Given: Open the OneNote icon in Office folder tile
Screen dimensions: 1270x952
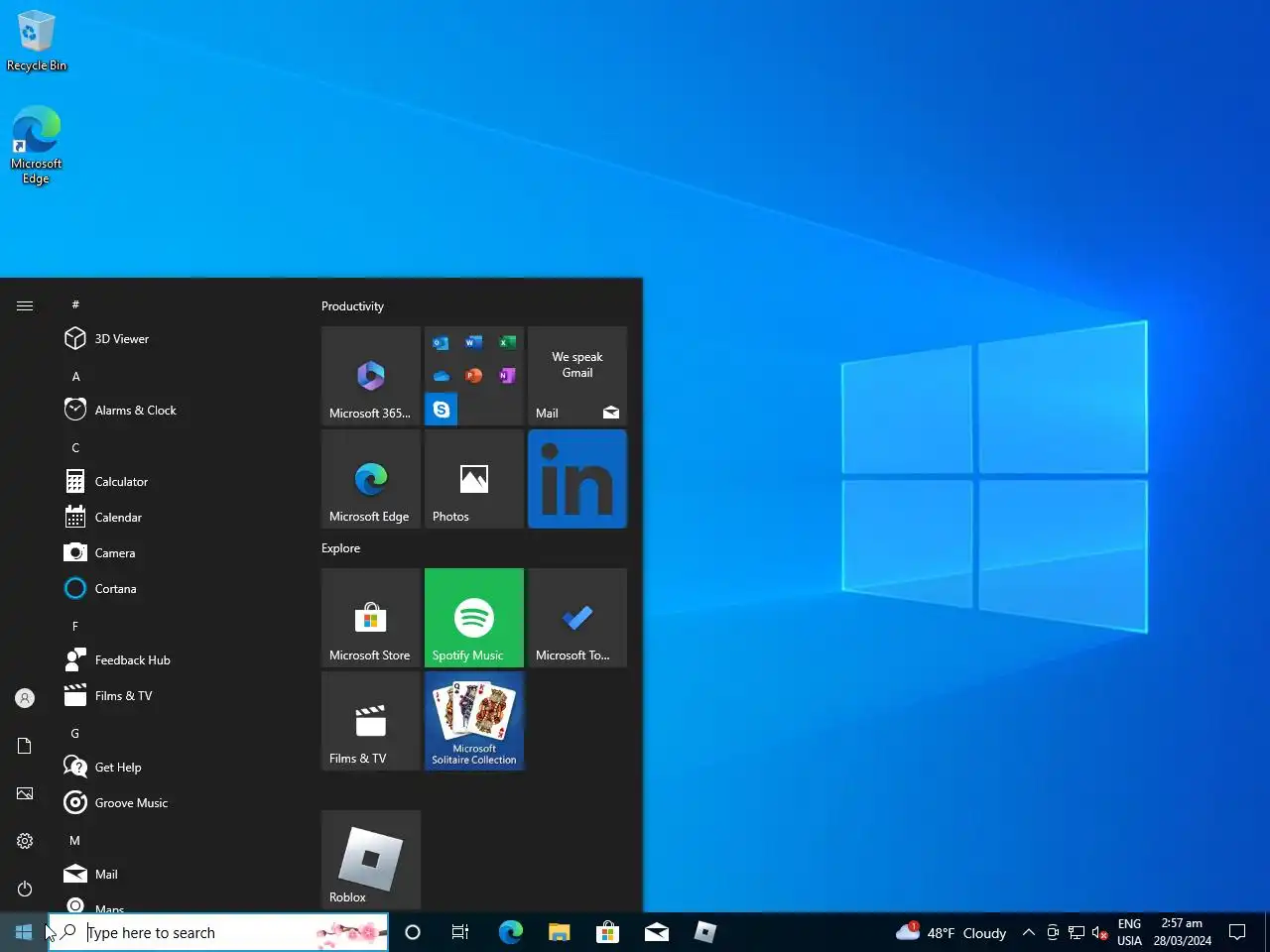Looking at the screenshot, I should (x=507, y=375).
